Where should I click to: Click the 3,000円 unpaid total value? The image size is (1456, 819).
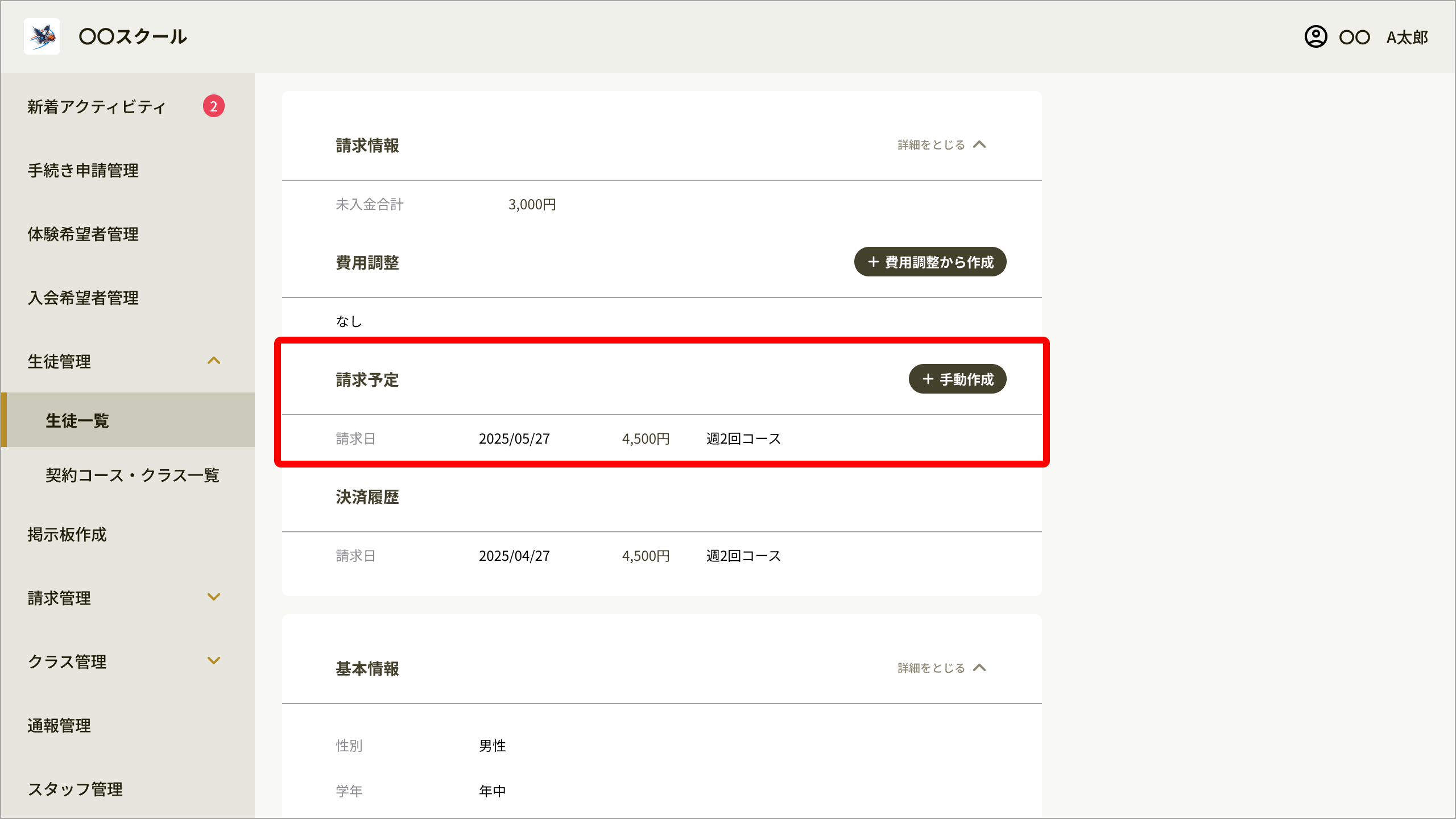(x=532, y=204)
